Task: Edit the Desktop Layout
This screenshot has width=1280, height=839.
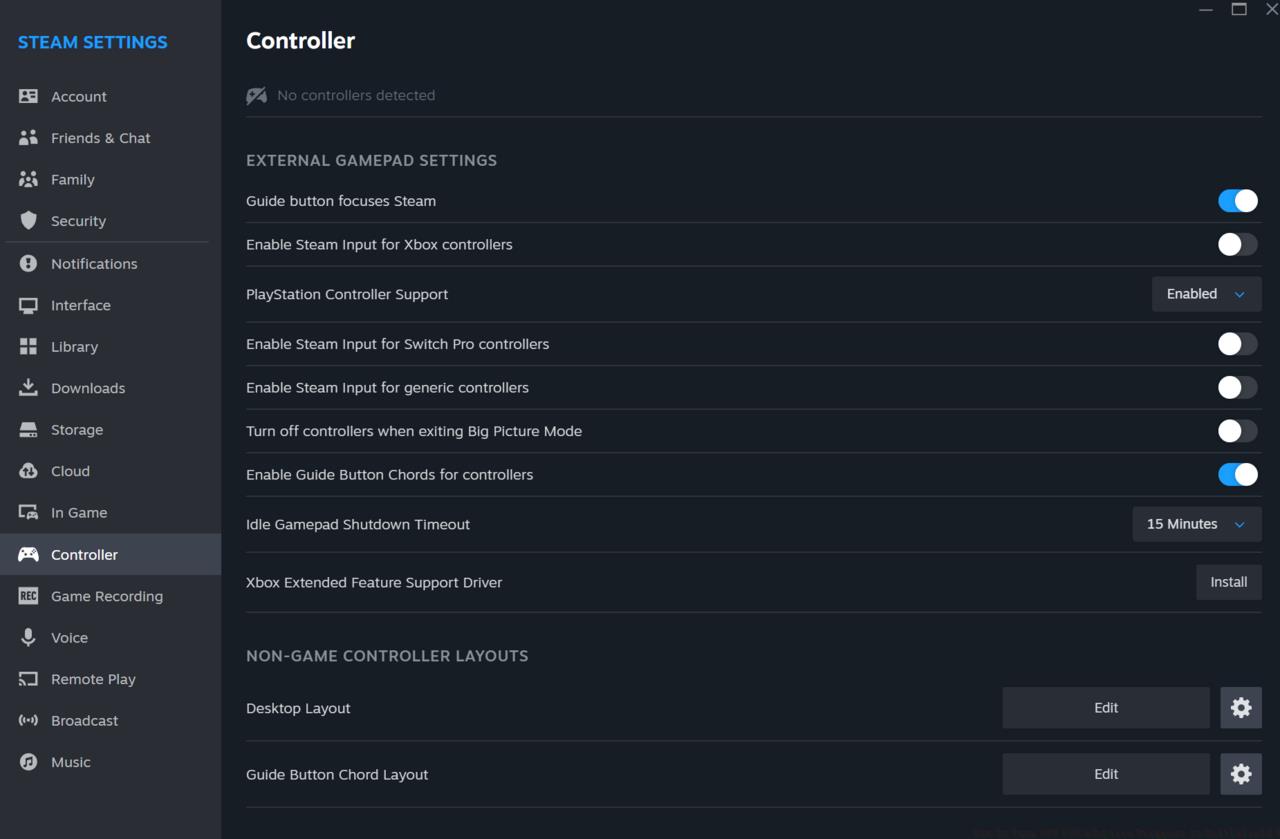Action: [1105, 708]
